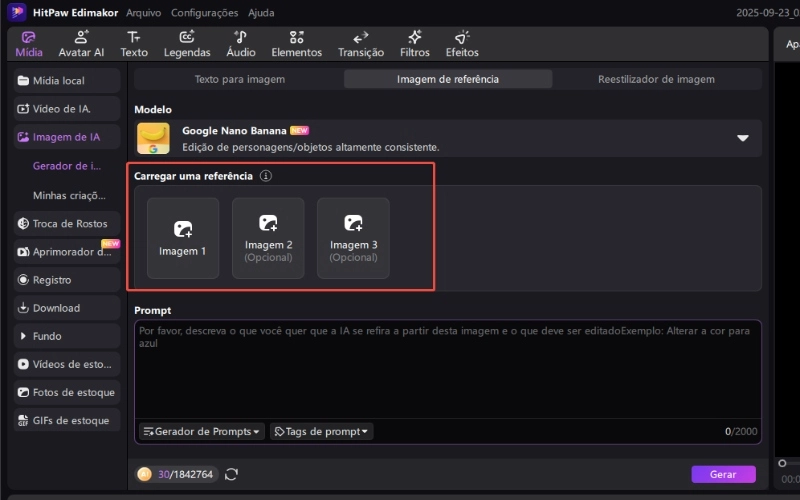Viewport: 800px width, 500px height.
Task: Click the AI credits coin icon
Action: pos(144,474)
